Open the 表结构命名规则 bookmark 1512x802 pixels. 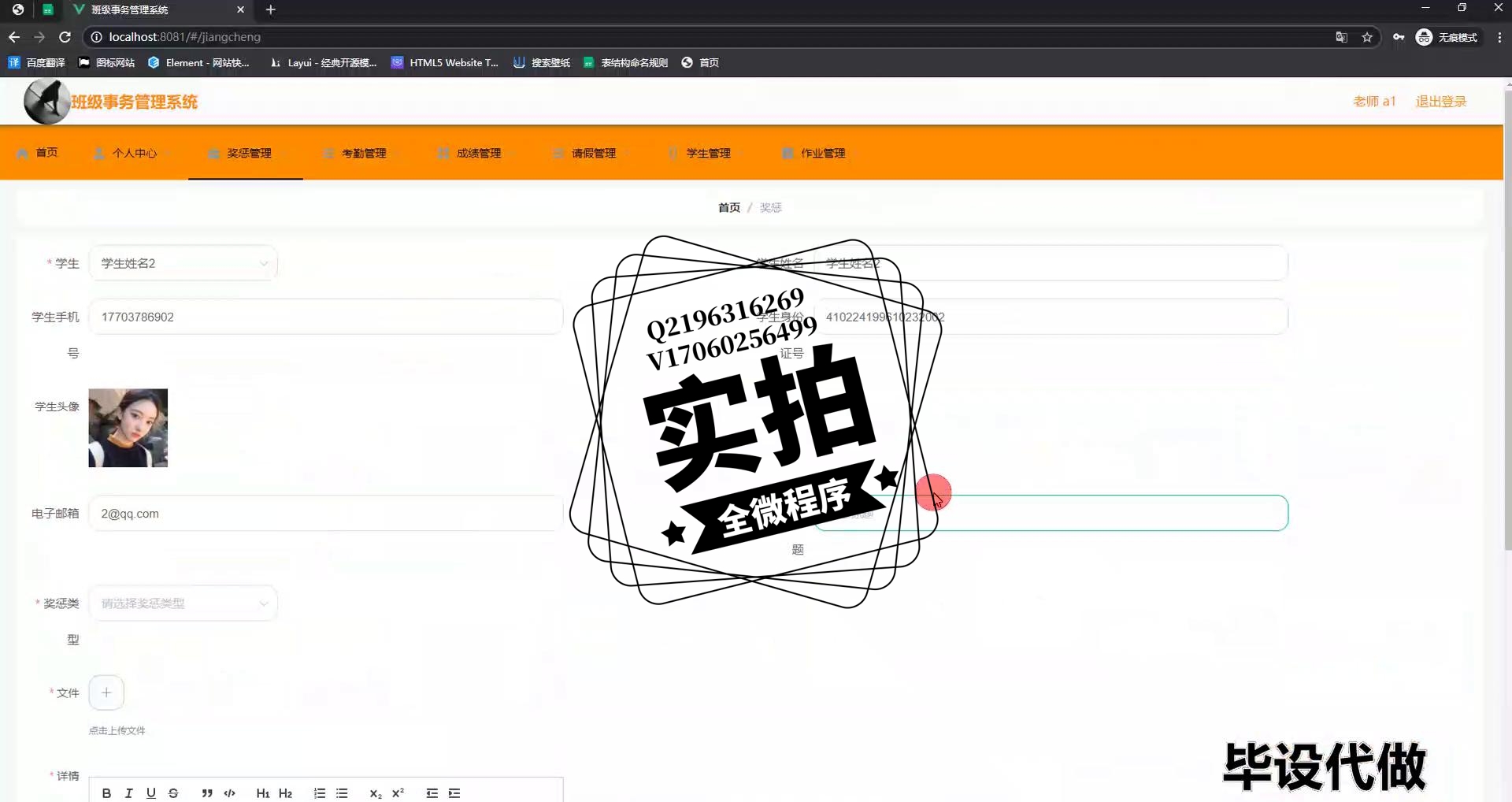point(625,62)
